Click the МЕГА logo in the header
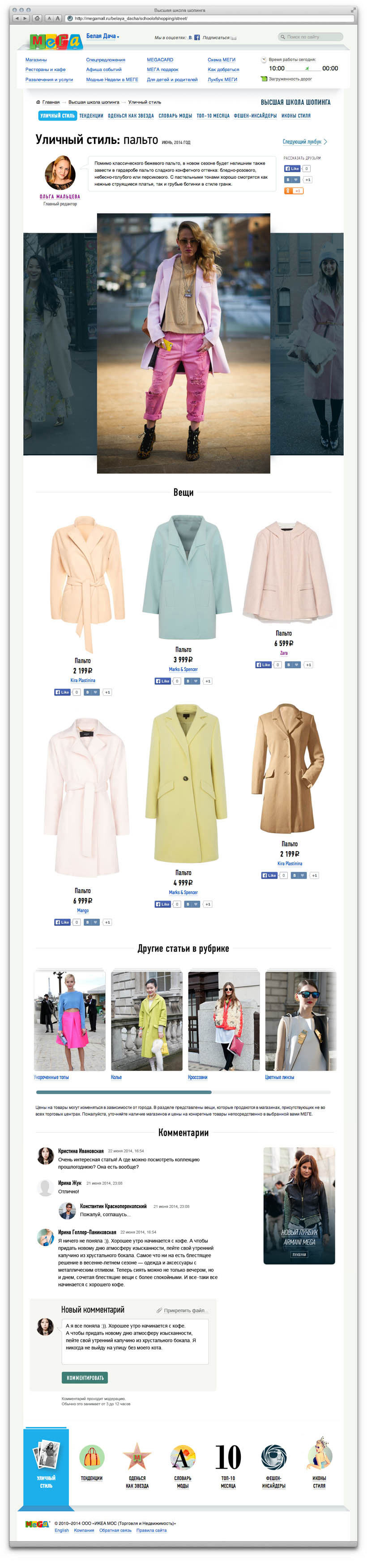Screen dimensions: 367x1568 (55, 42)
